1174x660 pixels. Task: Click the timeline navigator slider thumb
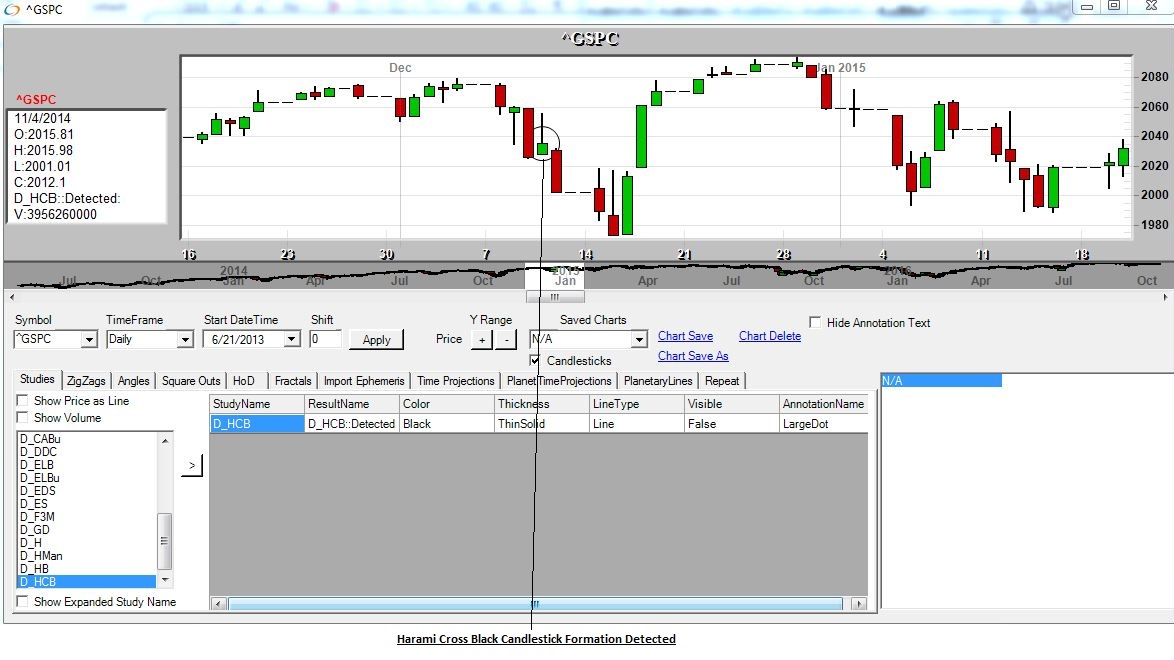[x=555, y=297]
